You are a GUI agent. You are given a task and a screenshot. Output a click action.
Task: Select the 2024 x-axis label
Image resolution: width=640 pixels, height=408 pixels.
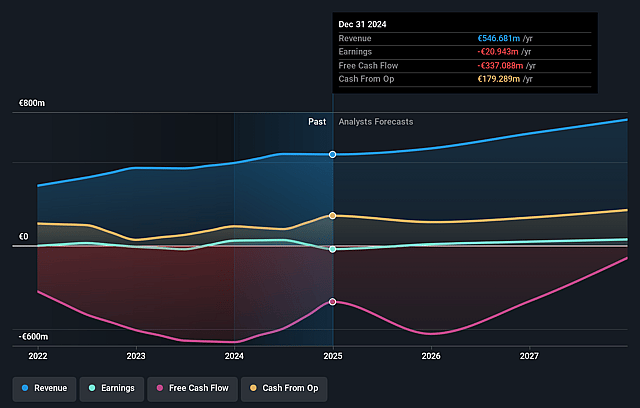(x=234, y=356)
